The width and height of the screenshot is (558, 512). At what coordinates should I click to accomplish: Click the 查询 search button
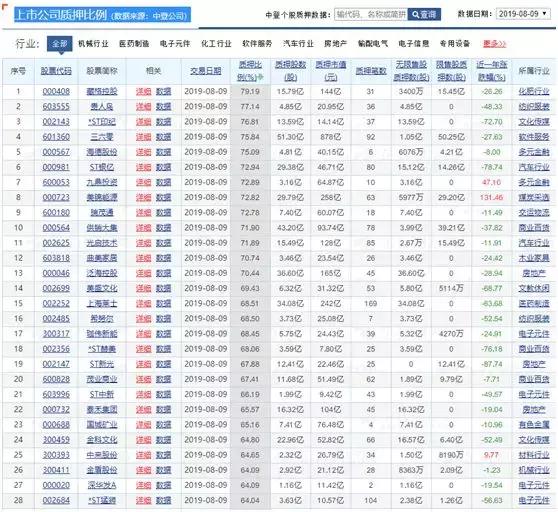pos(424,15)
